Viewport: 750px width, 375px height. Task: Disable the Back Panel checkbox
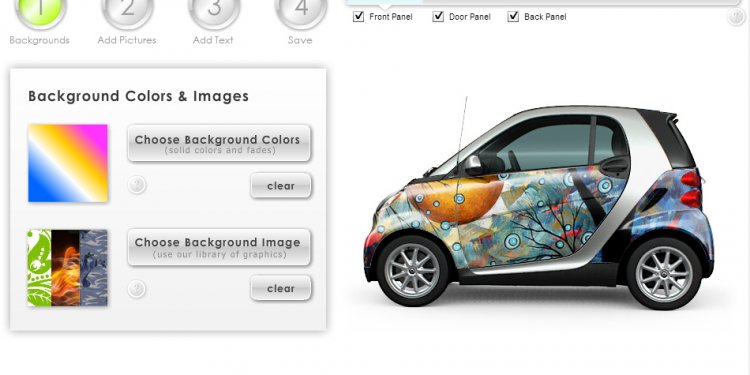click(513, 17)
